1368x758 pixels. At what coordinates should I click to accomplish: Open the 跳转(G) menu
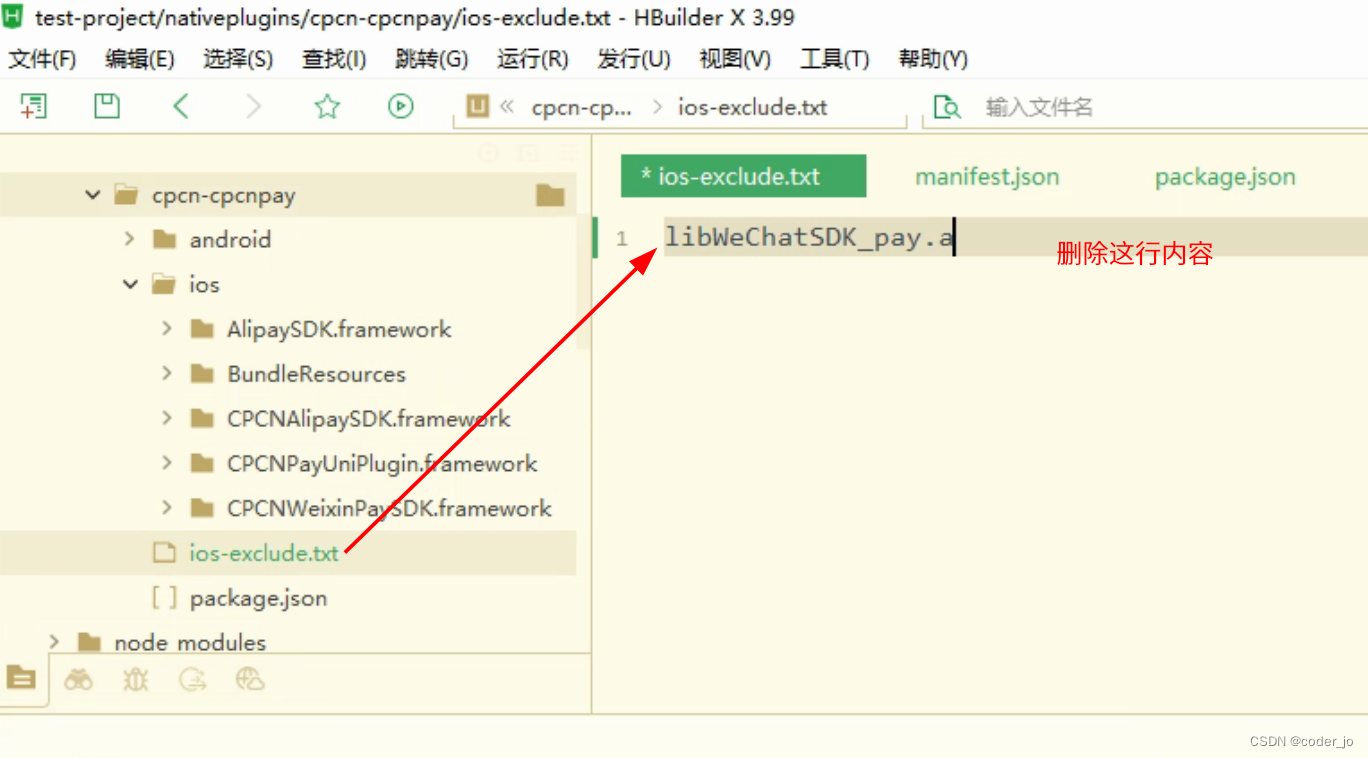(x=432, y=59)
